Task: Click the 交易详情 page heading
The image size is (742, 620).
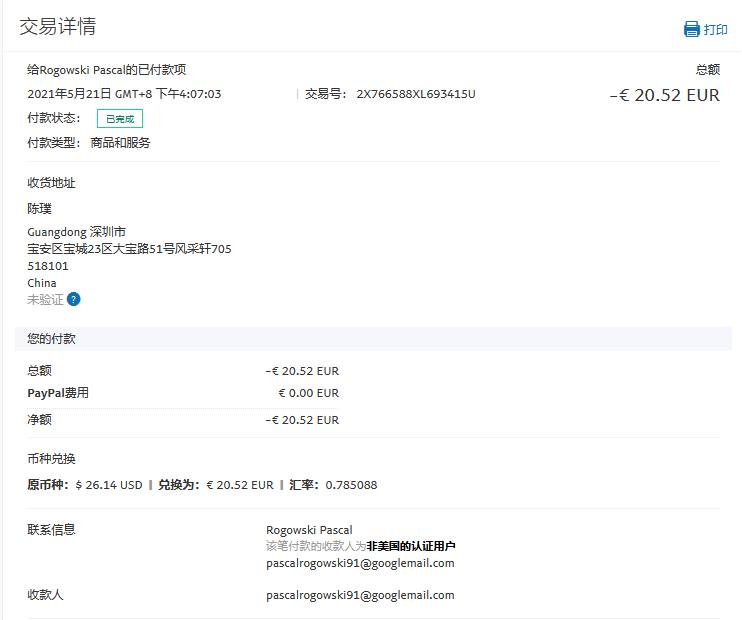Action: (58, 27)
